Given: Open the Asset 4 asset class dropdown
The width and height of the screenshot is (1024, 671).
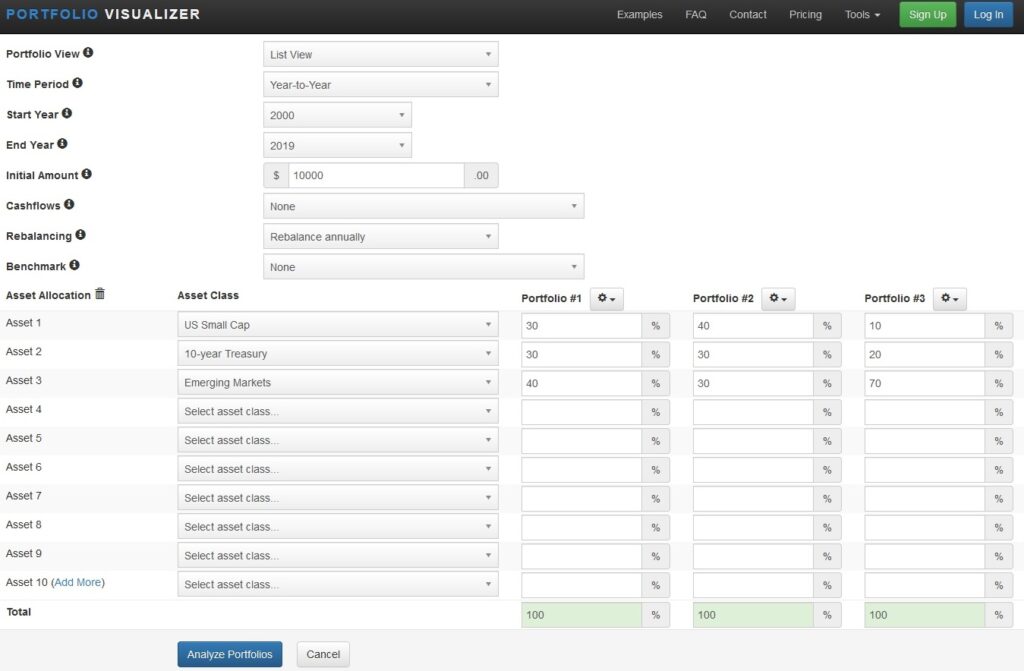Looking at the screenshot, I should click(x=338, y=411).
